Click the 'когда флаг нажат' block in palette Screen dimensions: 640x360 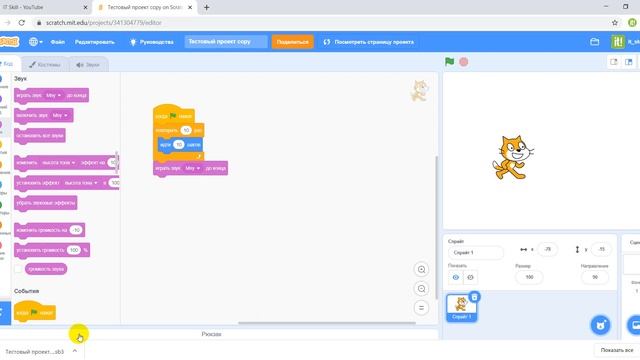click(x=35, y=312)
